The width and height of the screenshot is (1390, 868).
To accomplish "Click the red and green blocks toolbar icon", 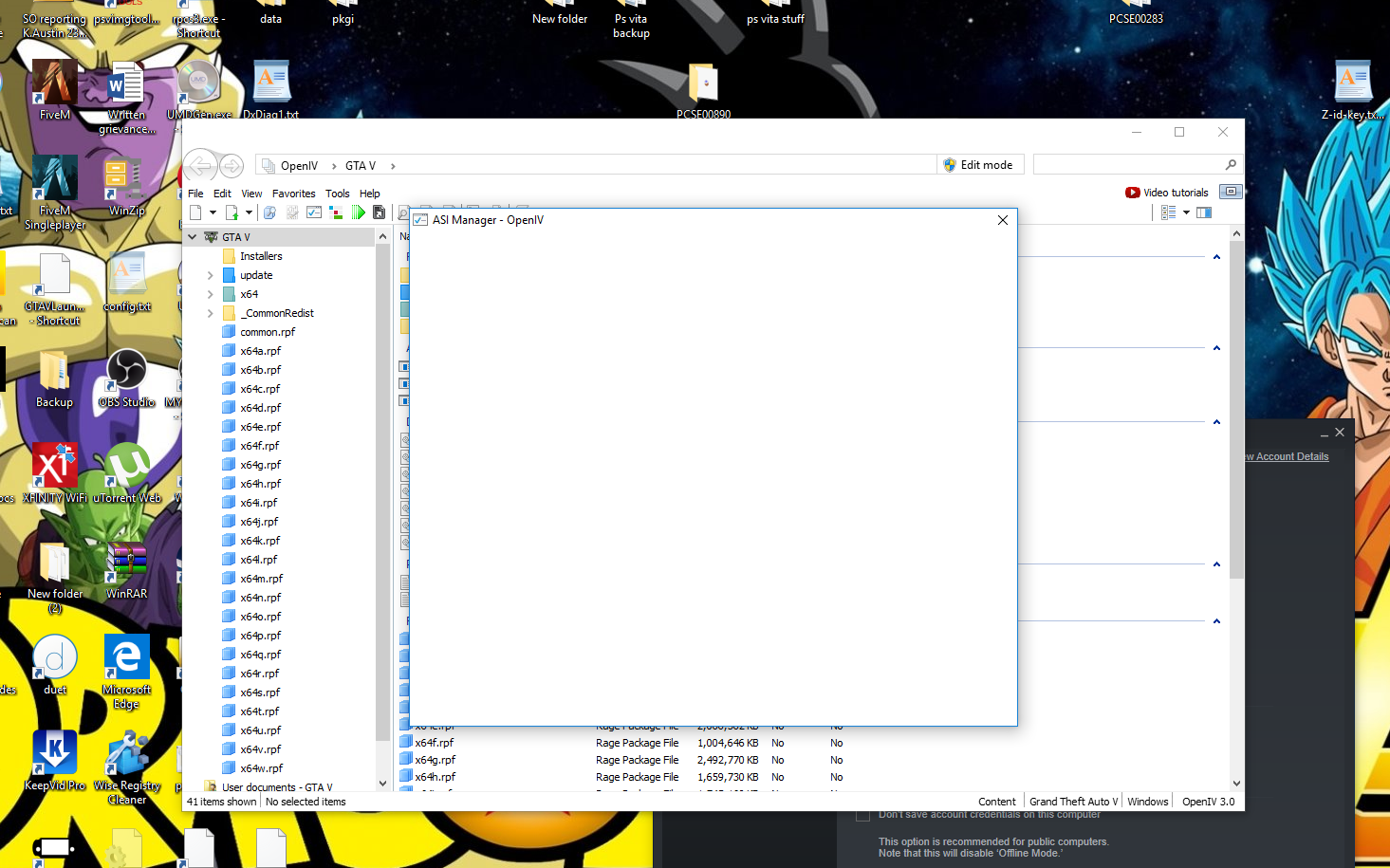I will [x=336, y=212].
